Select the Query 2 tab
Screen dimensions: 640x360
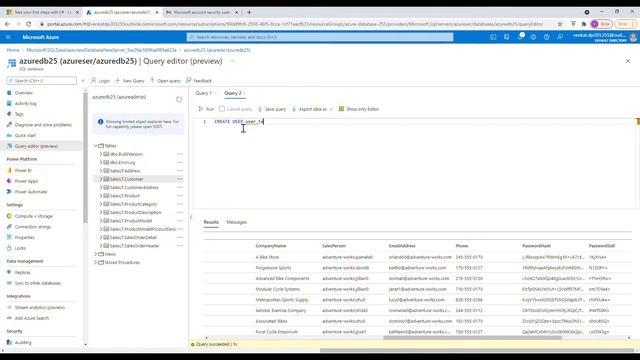click(x=233, y=93)
